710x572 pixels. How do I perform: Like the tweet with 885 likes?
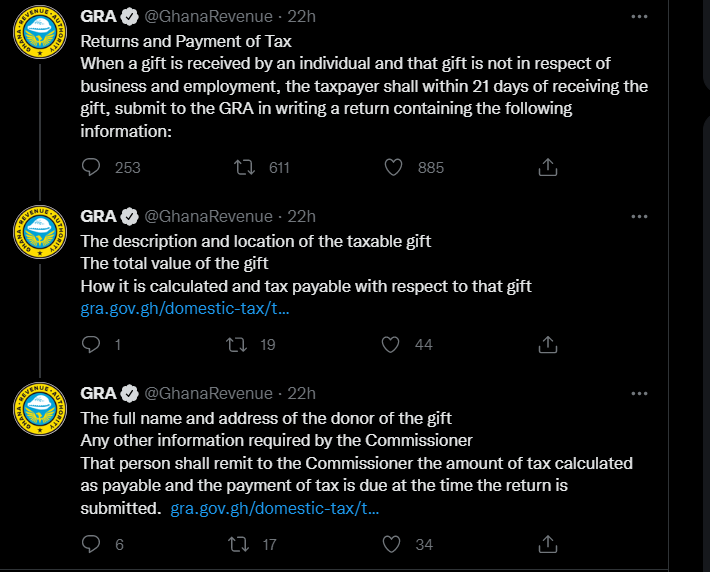[x=393, y=168]
